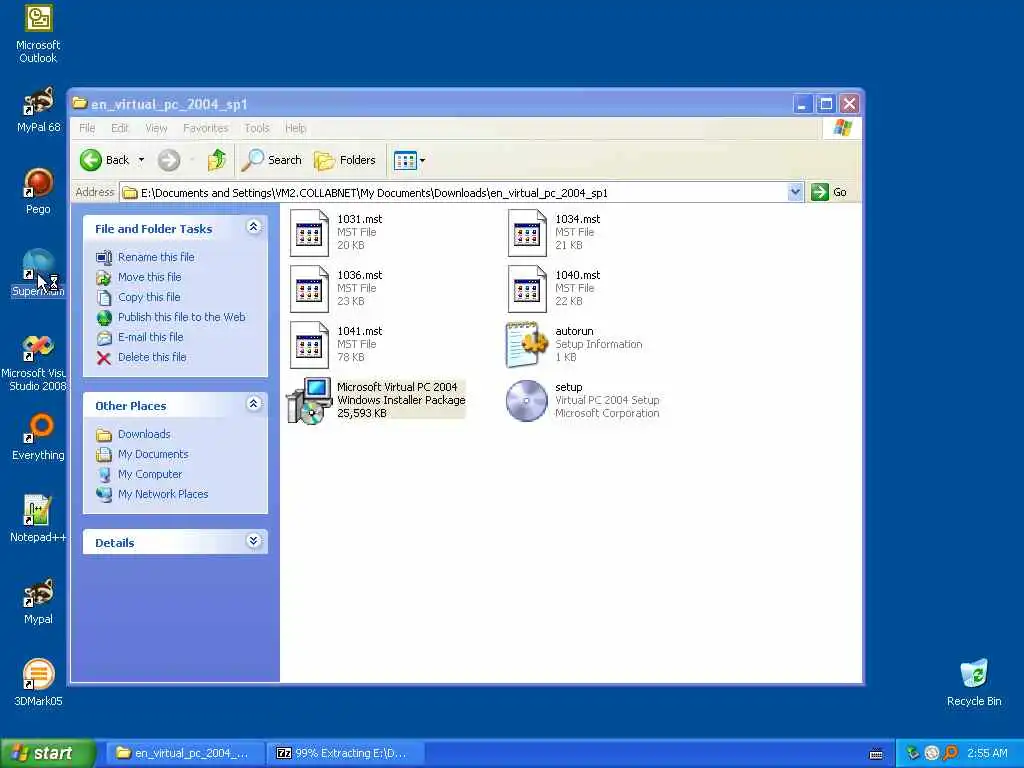Select the 1034.mst file icon
Viewport: 1024px width, 768px height.
coord(527,232)
